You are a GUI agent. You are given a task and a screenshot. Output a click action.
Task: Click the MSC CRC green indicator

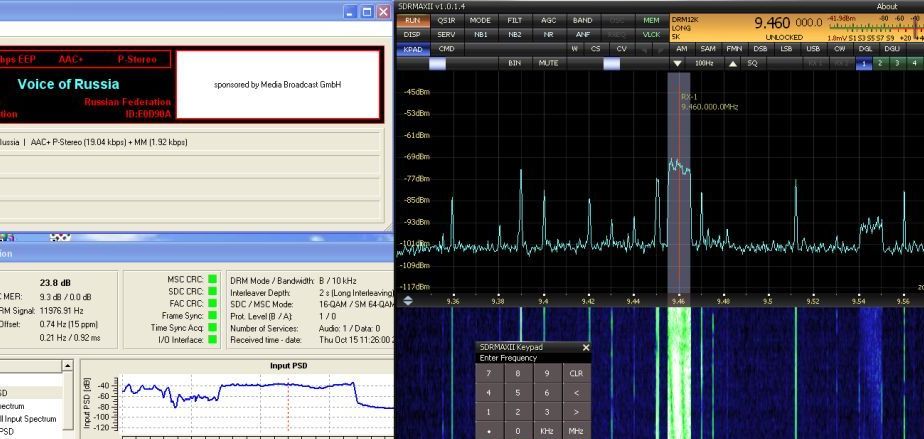tap(212, 277)
